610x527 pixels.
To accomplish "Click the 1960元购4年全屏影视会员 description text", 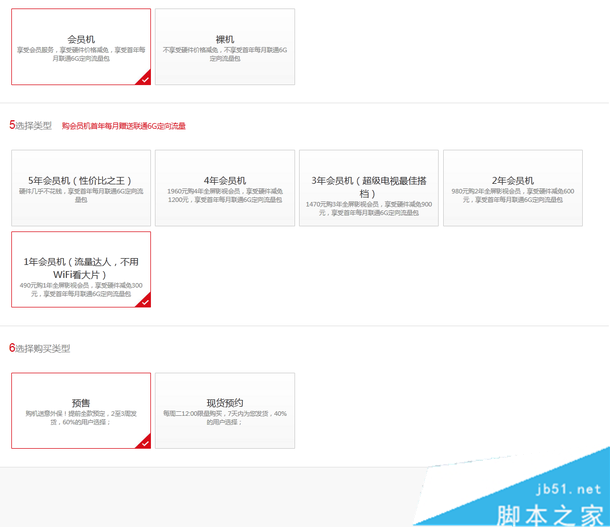I will tap(225, 196).
